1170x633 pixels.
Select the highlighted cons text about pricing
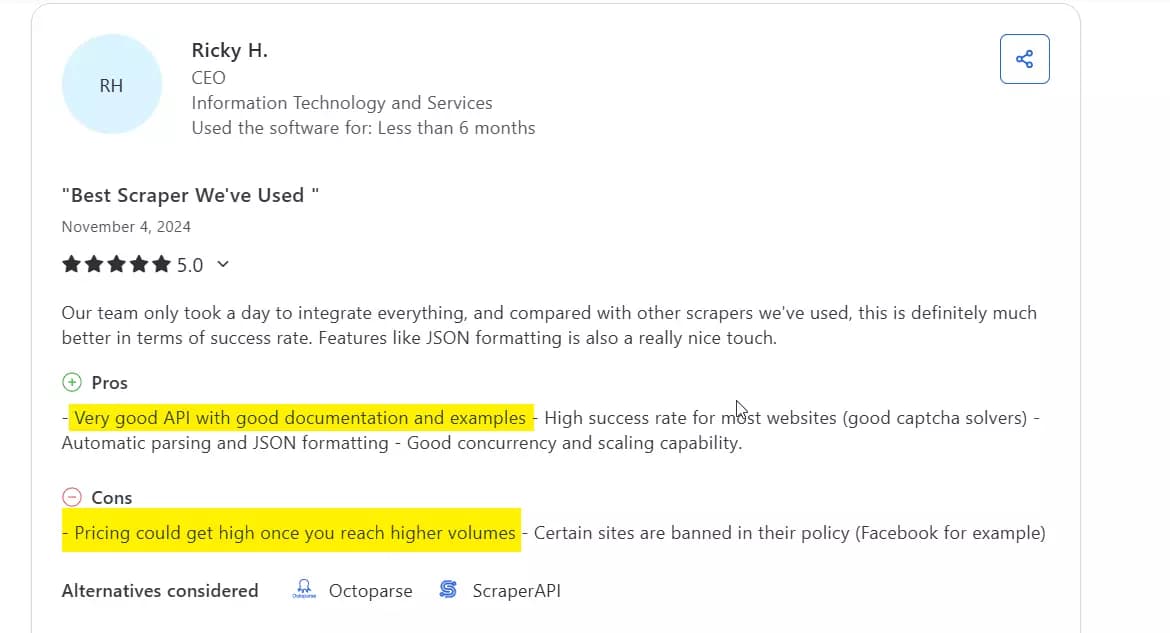click(x=290, y=532)
